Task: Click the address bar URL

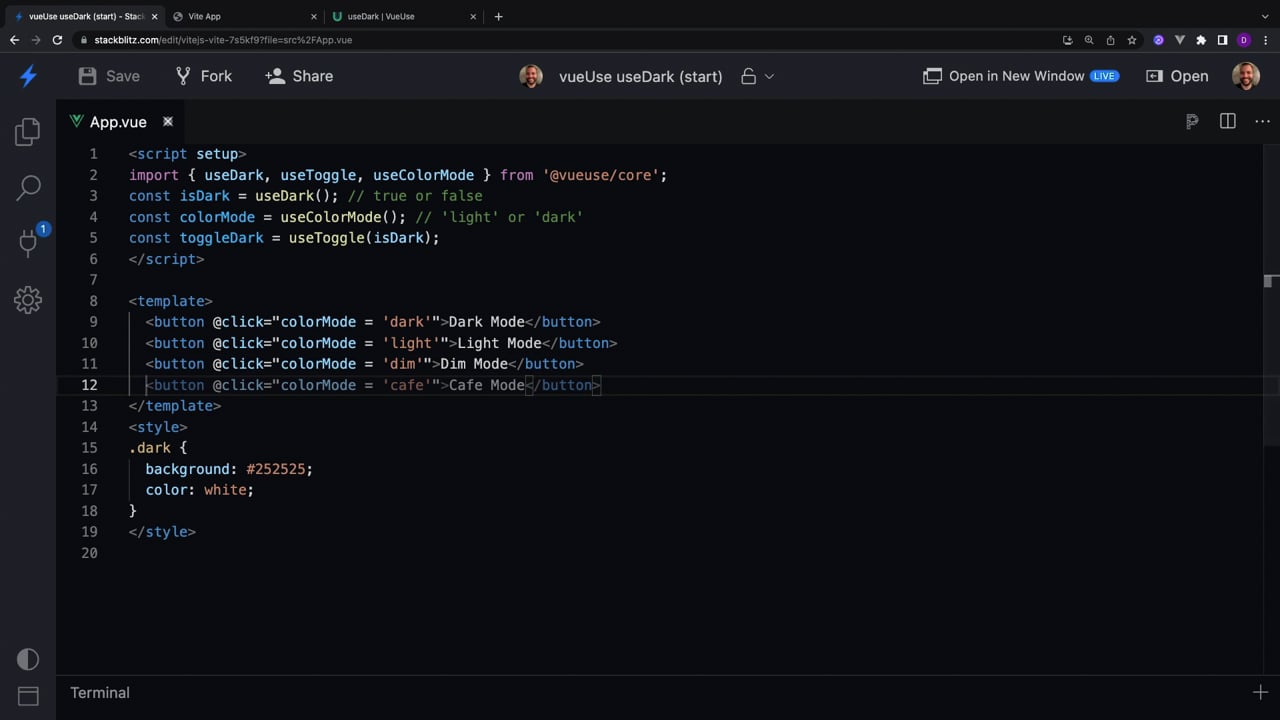Action: [x=223, y=40]
